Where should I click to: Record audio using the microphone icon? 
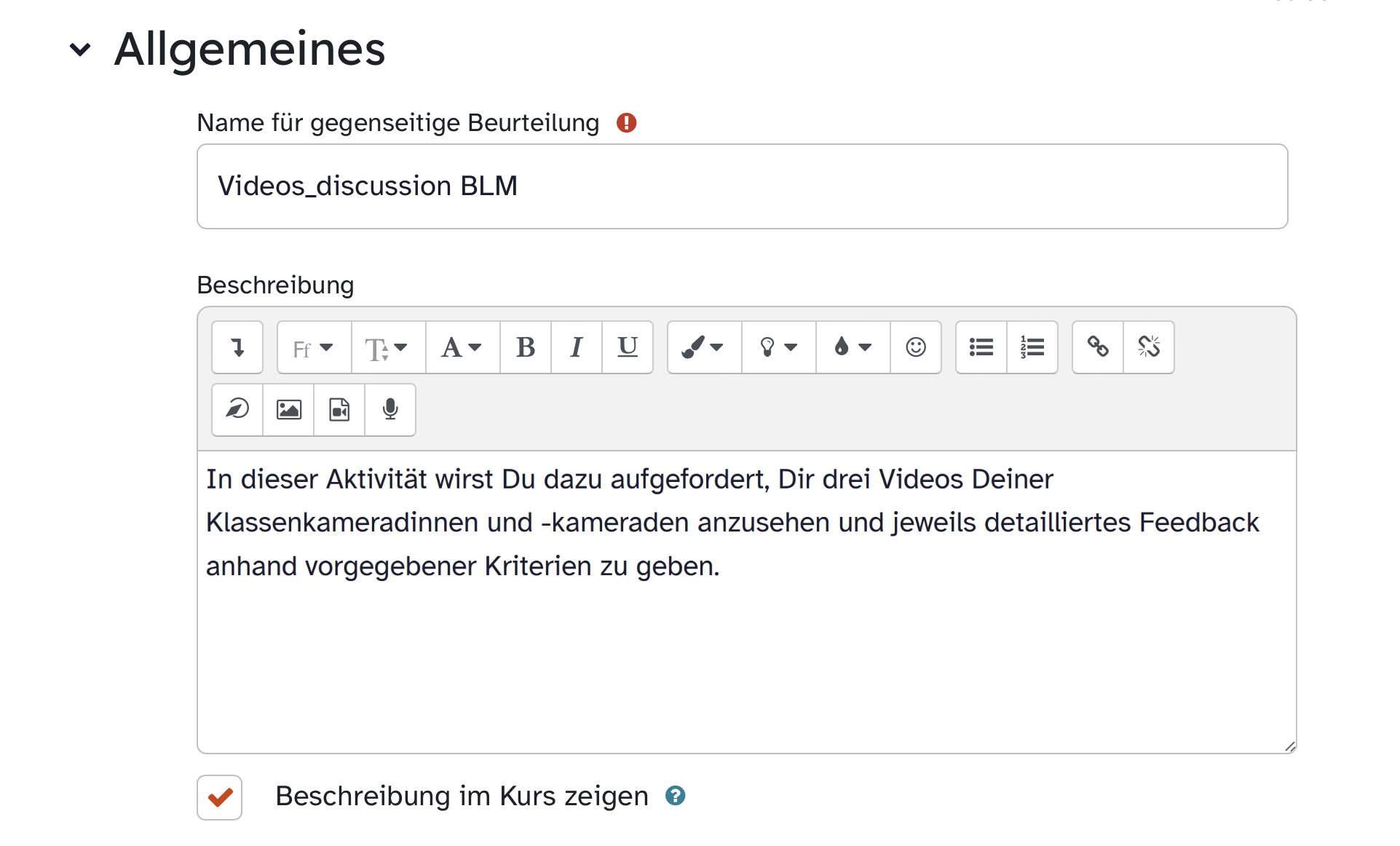(390, 410)
